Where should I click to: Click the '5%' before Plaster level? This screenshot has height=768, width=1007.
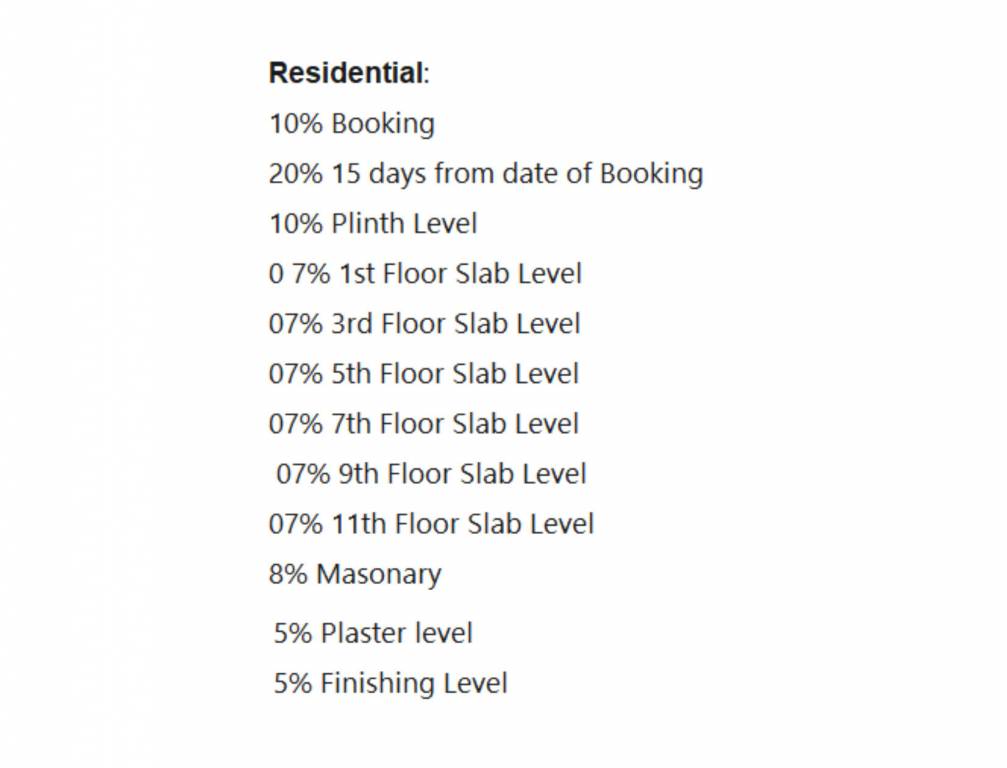(x=293, y=633)
